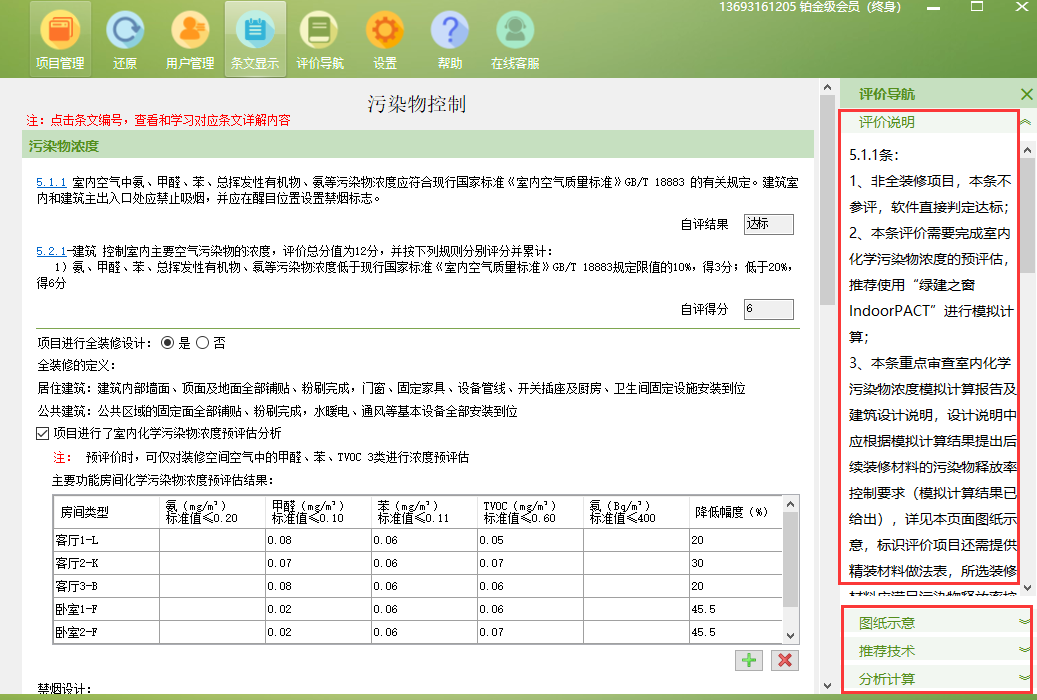Viewport: 1037px width, 700px height.
Task: Click table scroll down arrow
Action: pos(790,635)
